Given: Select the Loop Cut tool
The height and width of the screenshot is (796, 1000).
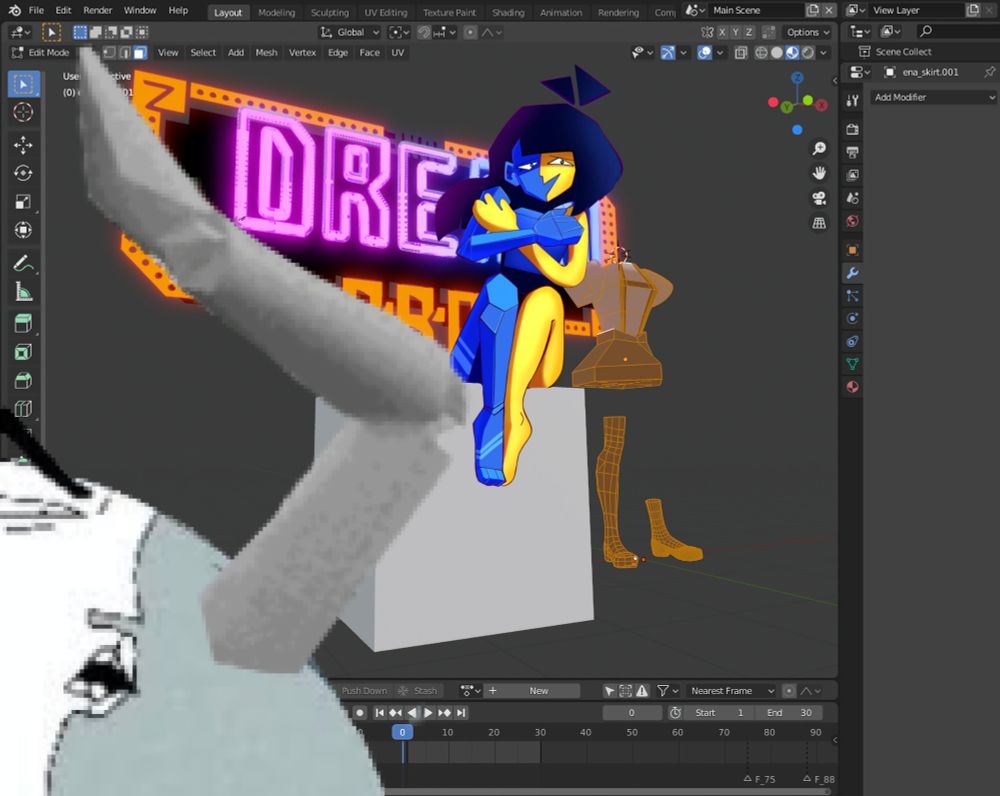Looking at the screenshot, I should coord(24,409).
